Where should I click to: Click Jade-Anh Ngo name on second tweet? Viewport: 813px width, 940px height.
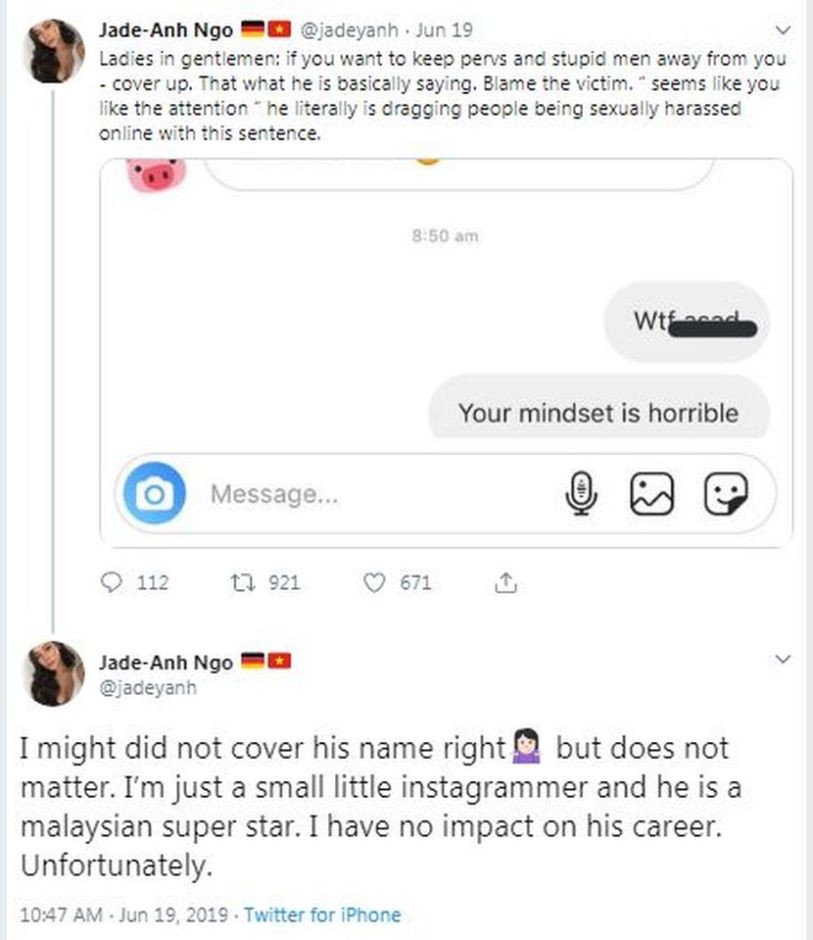165,662
